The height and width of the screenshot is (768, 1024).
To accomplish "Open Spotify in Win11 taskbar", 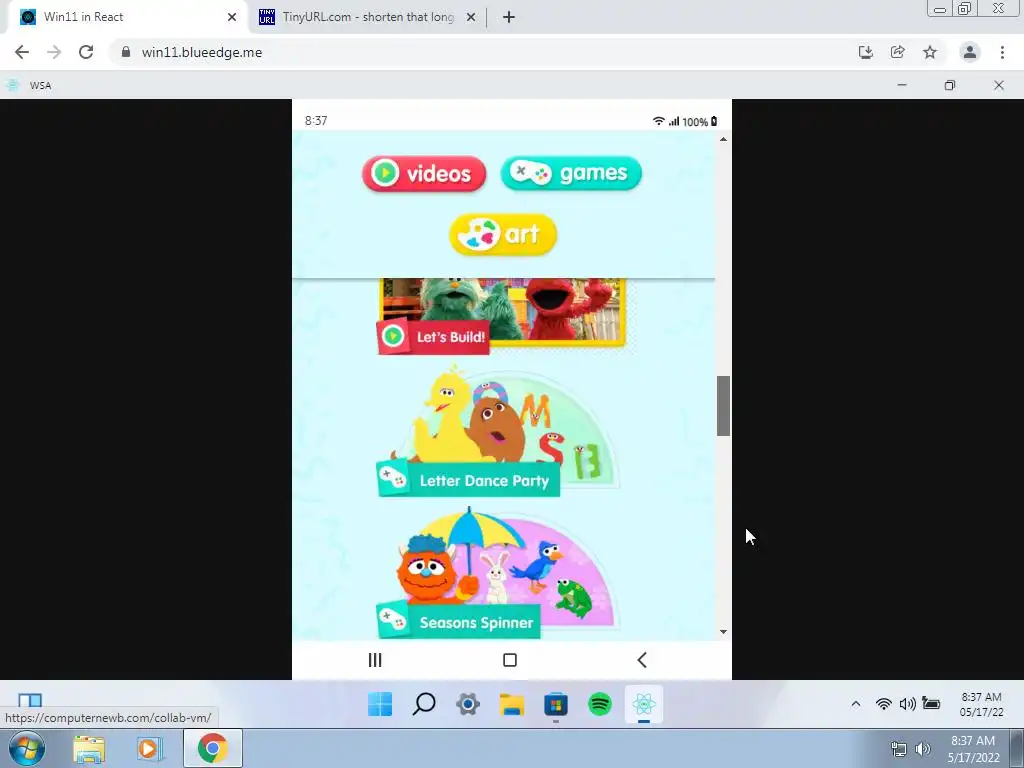I will [600, 704].
